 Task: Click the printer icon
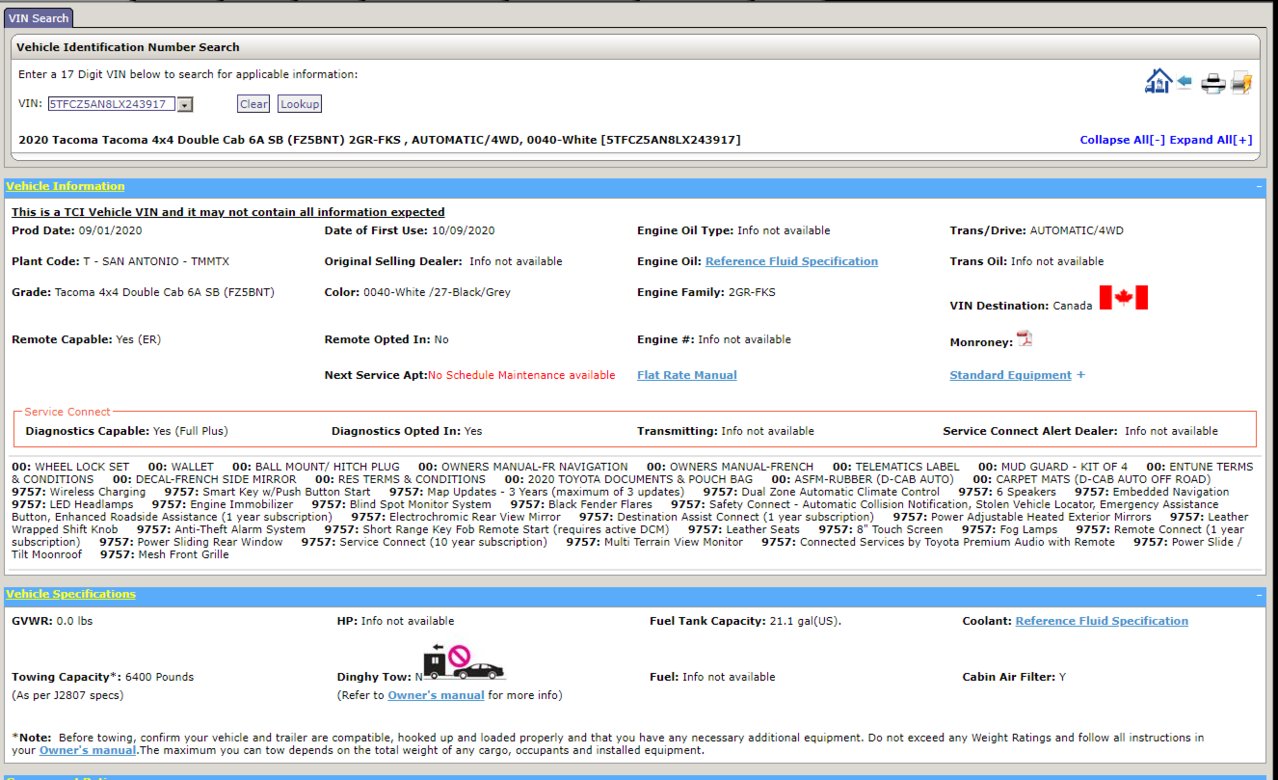point(1213,83)
